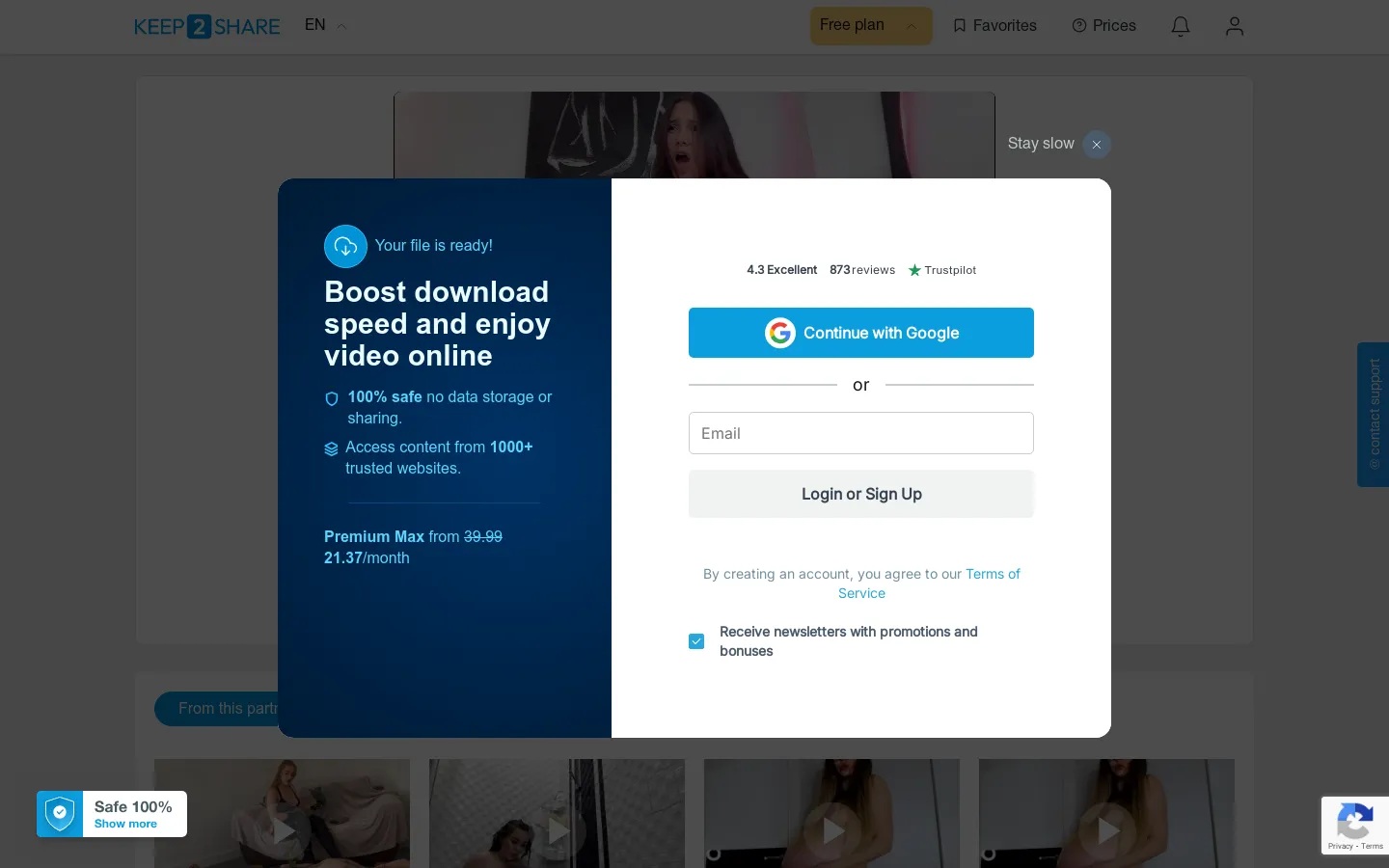Click Continue with Google button
This screenshot has height=868, width=1389.
[x=861, y=333]
